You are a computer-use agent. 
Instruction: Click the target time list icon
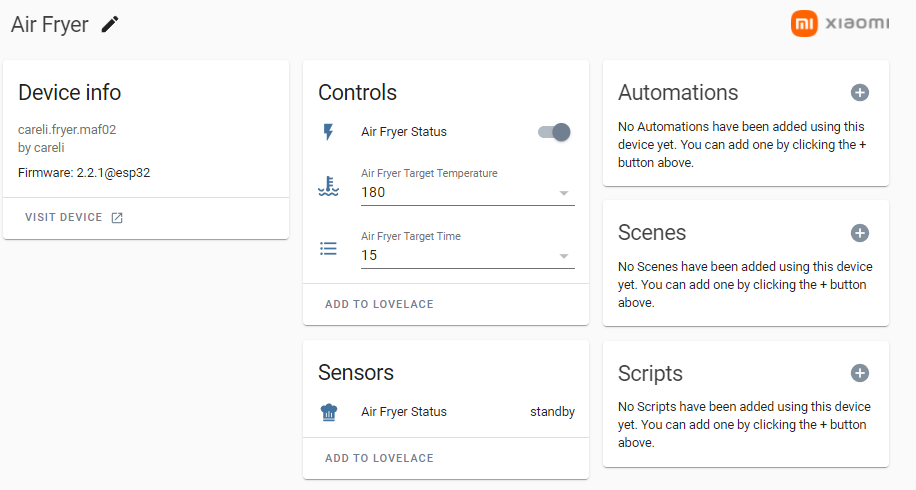pyautogui.click(x=329, y=249)
